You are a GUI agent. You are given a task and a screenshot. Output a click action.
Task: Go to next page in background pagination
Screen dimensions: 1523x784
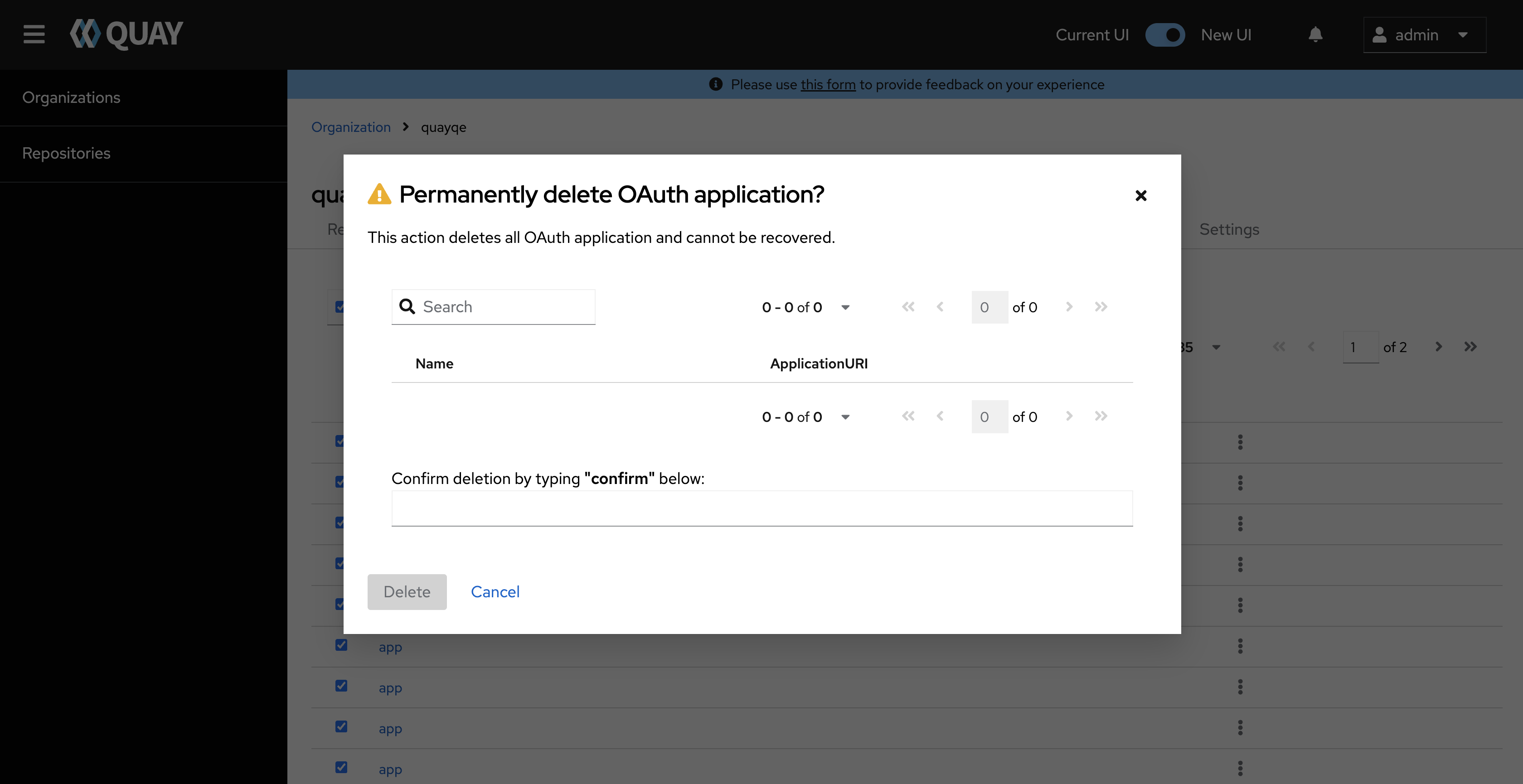tap(1438, 347)
